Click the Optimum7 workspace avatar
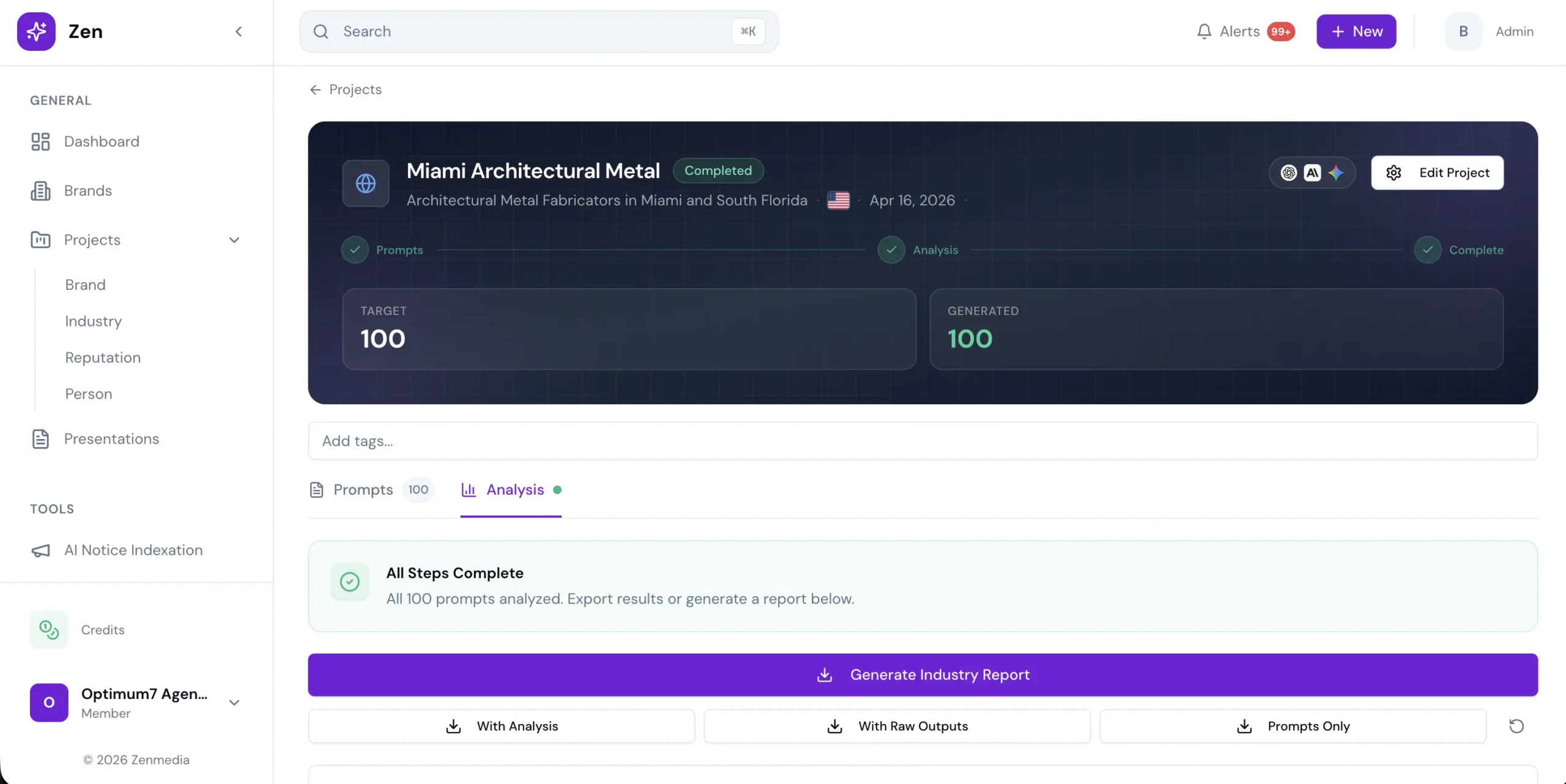Screen dimensions: 1566x784 click(x=49, y=703)
